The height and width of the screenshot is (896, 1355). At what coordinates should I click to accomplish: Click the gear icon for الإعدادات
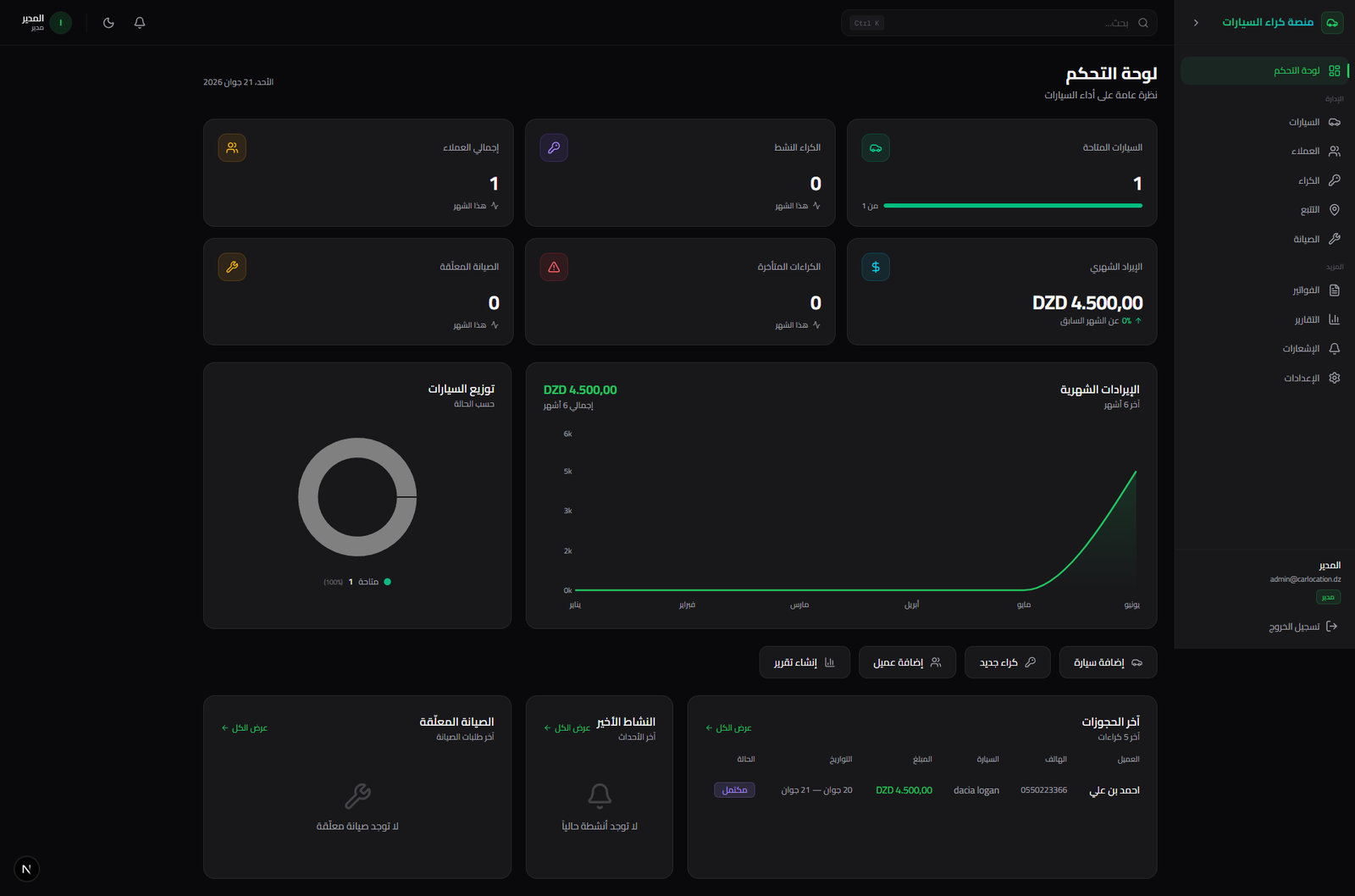pos(1335,378)
